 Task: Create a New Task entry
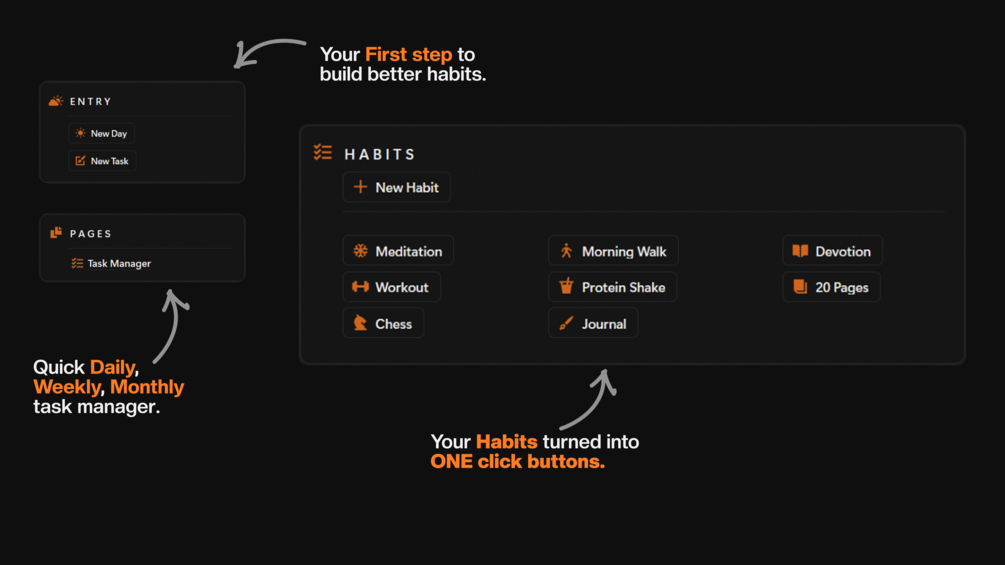pos(102,161)
